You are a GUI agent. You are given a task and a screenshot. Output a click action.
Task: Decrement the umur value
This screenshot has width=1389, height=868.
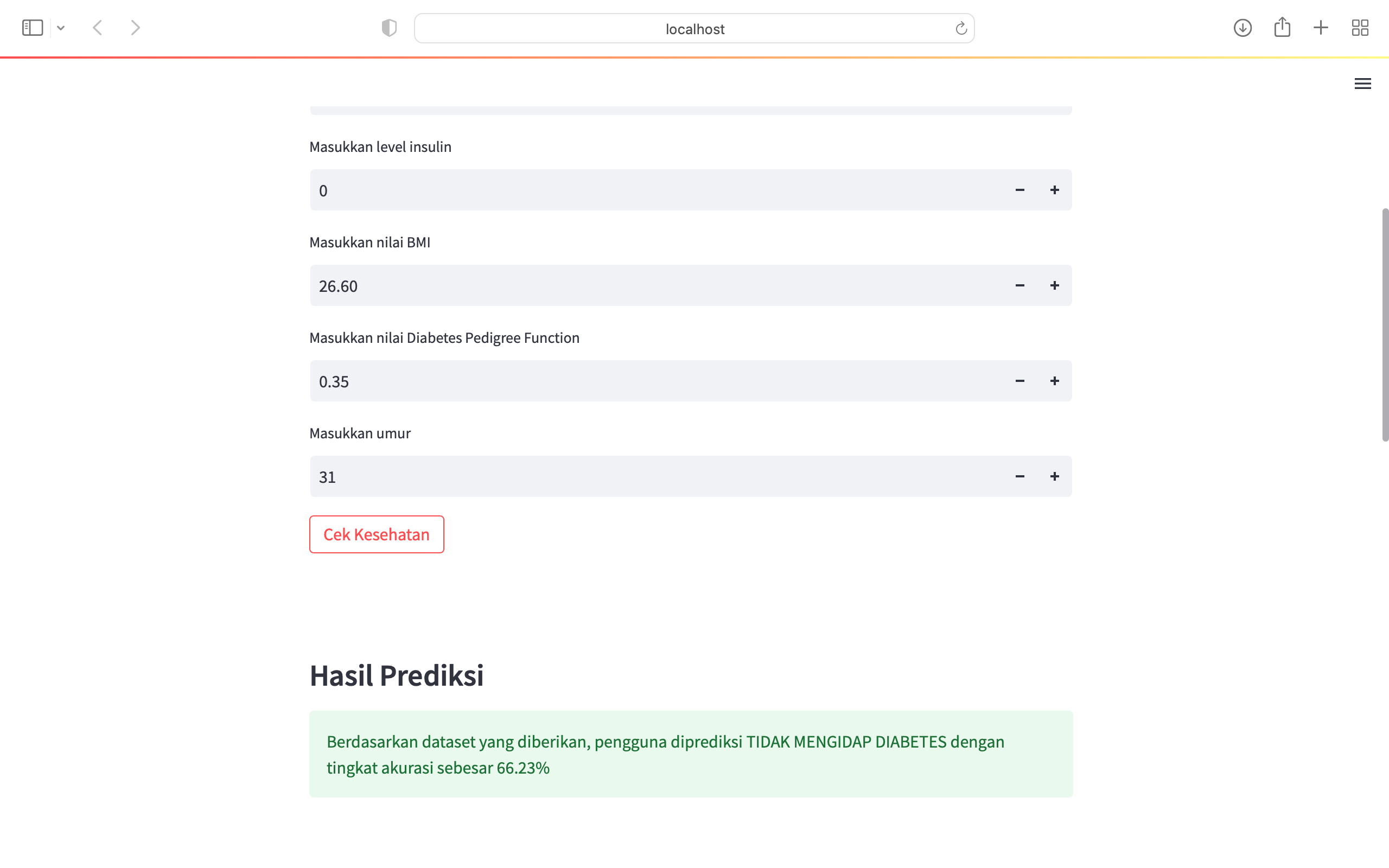1020,476
